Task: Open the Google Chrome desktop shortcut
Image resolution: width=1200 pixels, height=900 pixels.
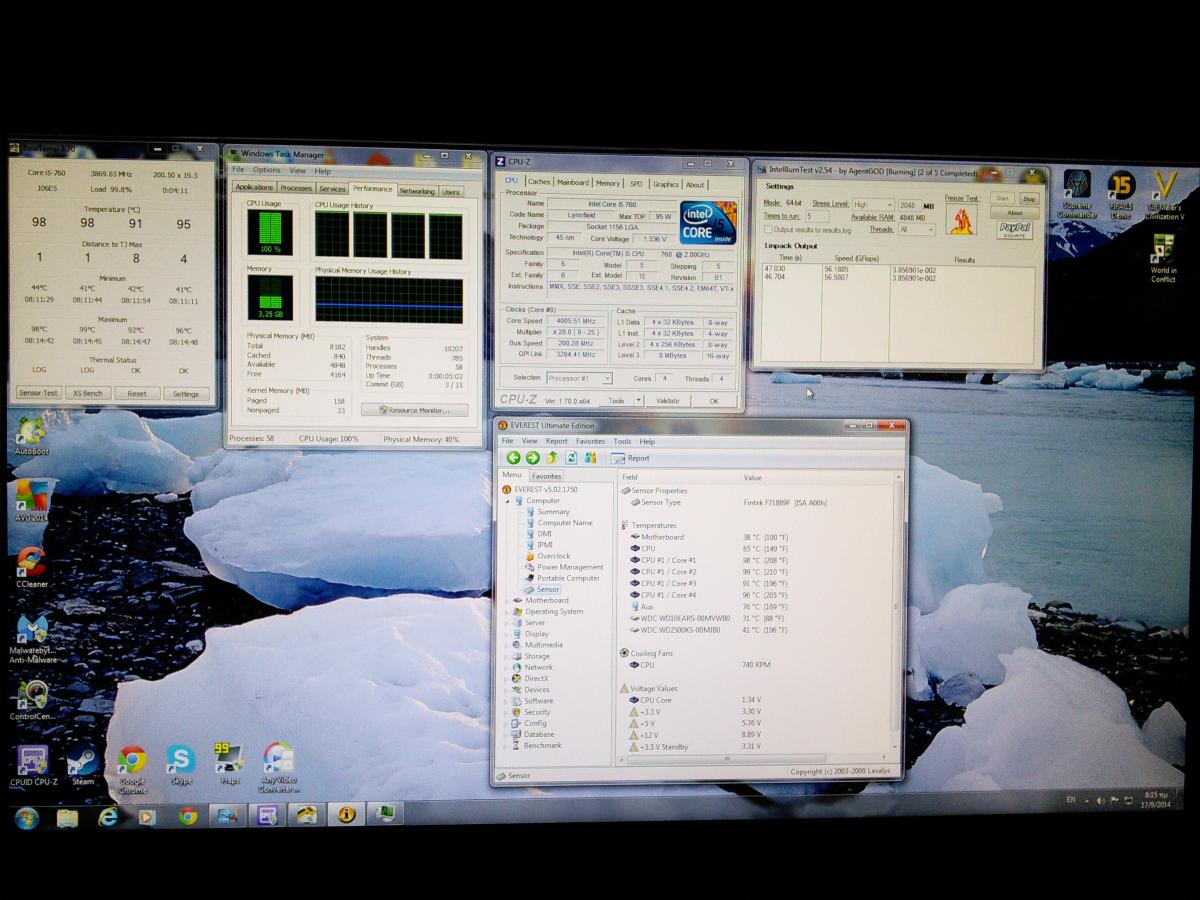Action: pyautogui.click(x=132, y=768)
